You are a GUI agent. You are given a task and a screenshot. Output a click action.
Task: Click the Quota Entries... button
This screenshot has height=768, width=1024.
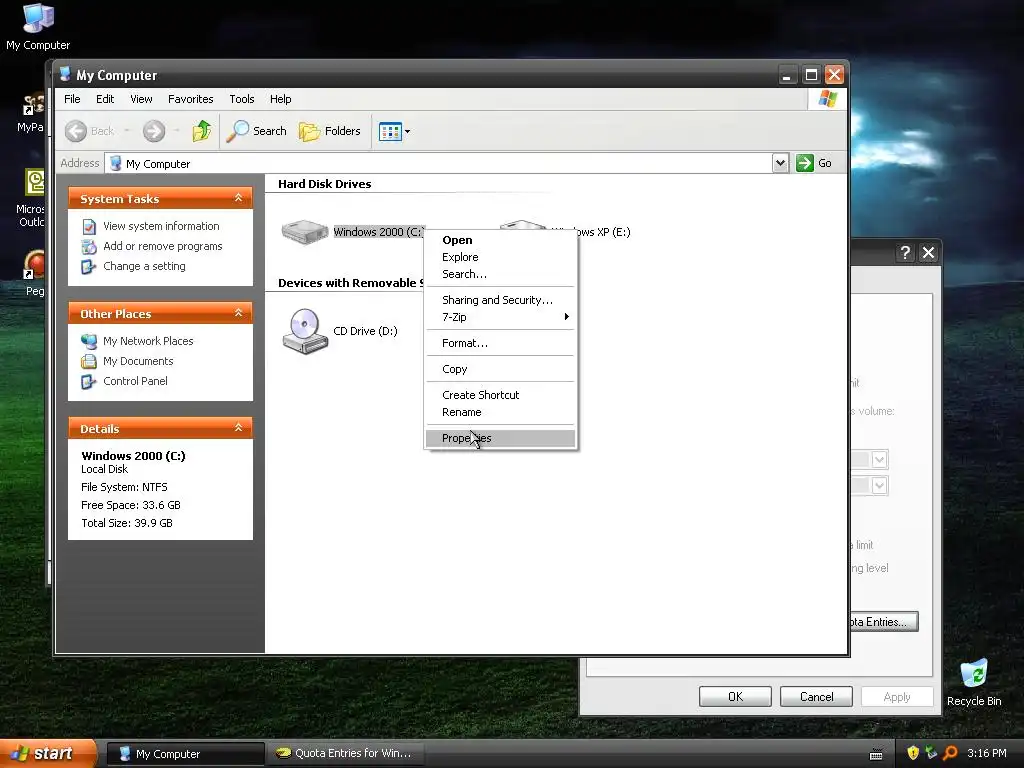[884, 622]
